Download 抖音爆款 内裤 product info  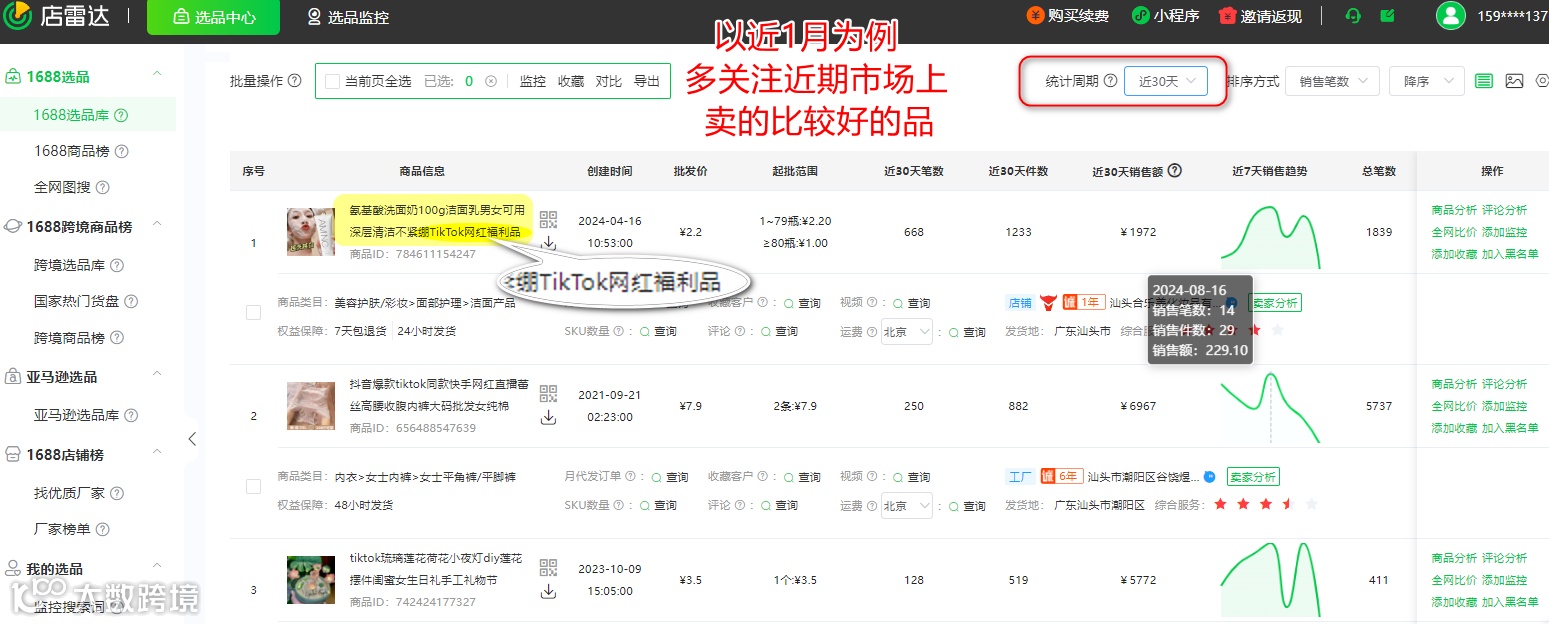(548, 417)
